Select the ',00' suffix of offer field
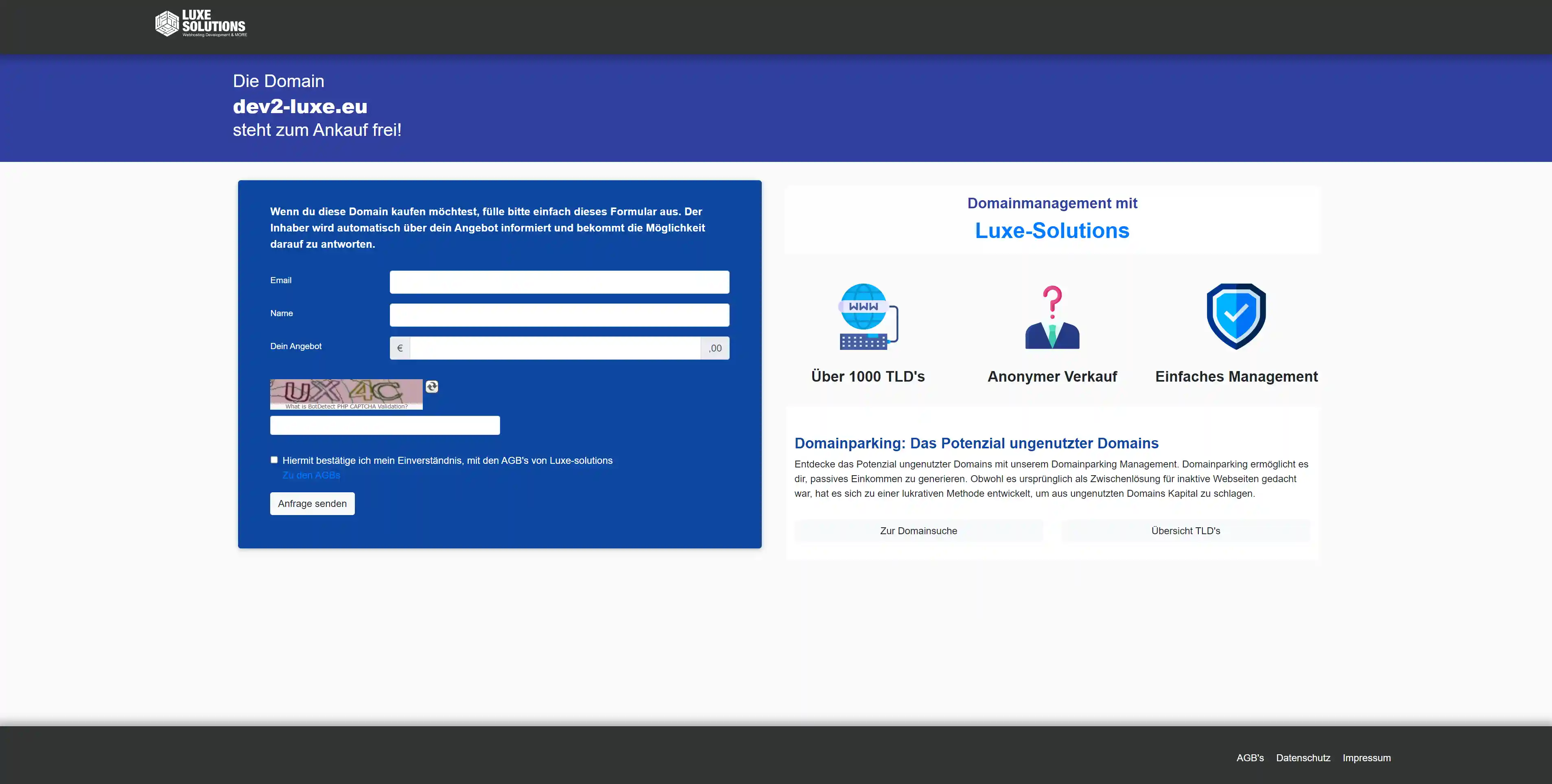This screenshot has height=784, width=1552. tap(715, 348)
